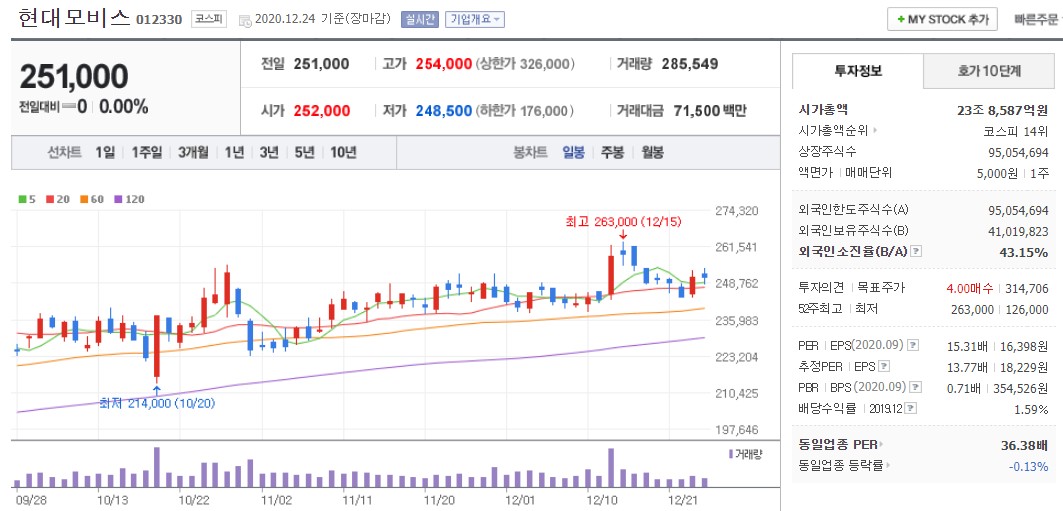
Task: Select the 1일 line chart period
Action: [105, 152]
